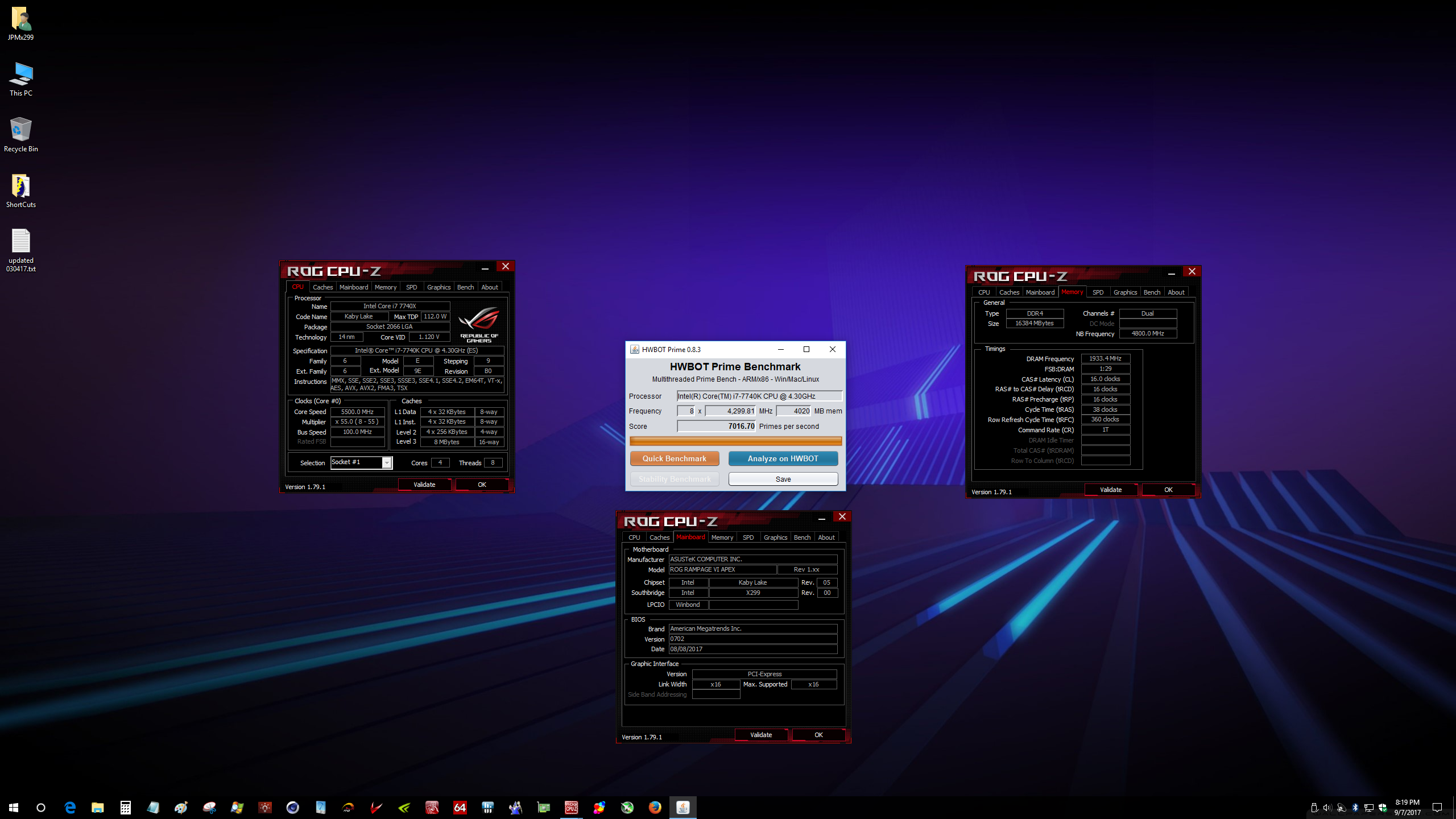Open Mainboard tab in left CPU-Z window
The width and height of the screenshot is (1456, 819).
tap(354, 287)
